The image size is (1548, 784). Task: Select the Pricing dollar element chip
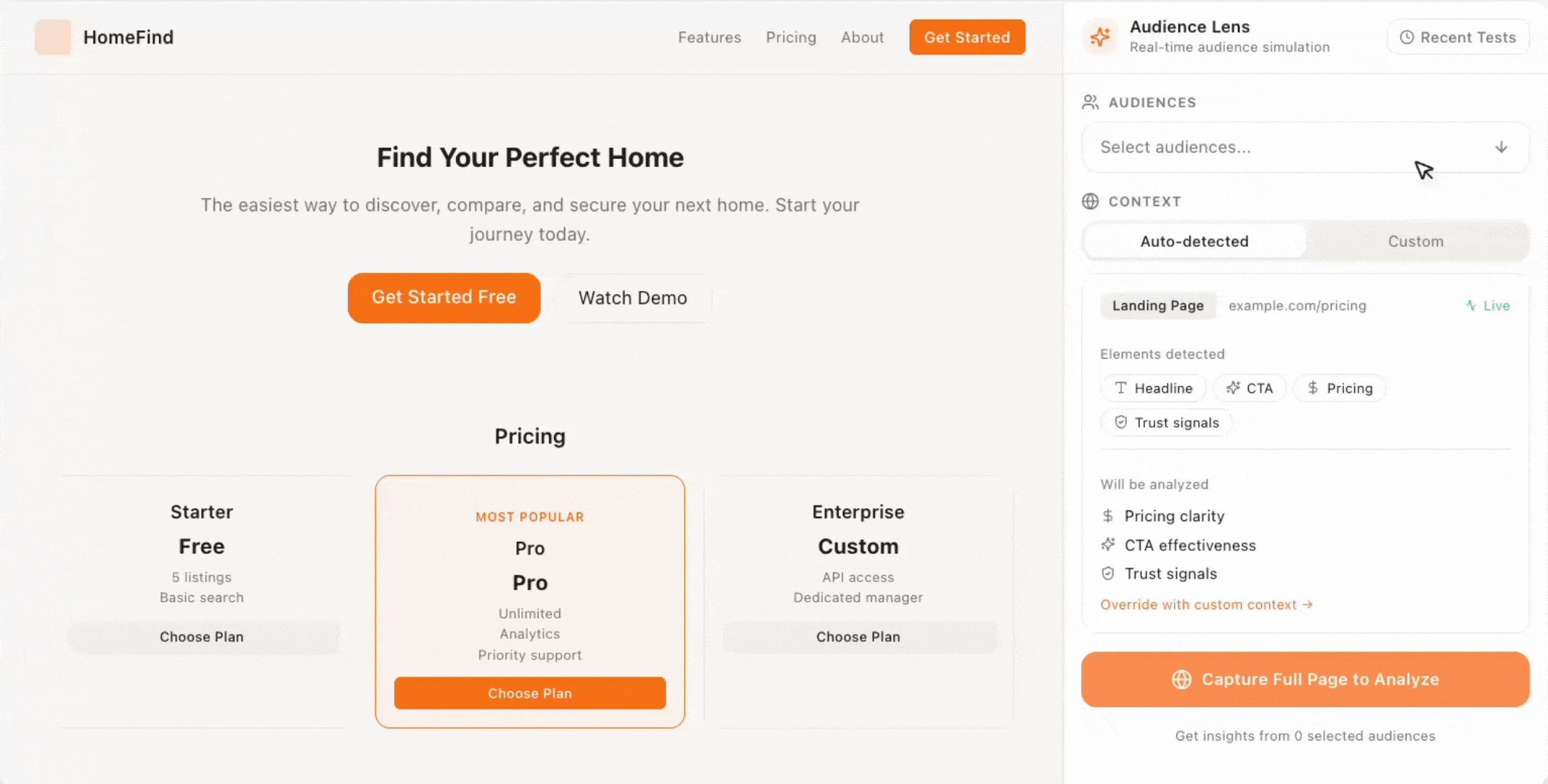(x=1340, y=388)
